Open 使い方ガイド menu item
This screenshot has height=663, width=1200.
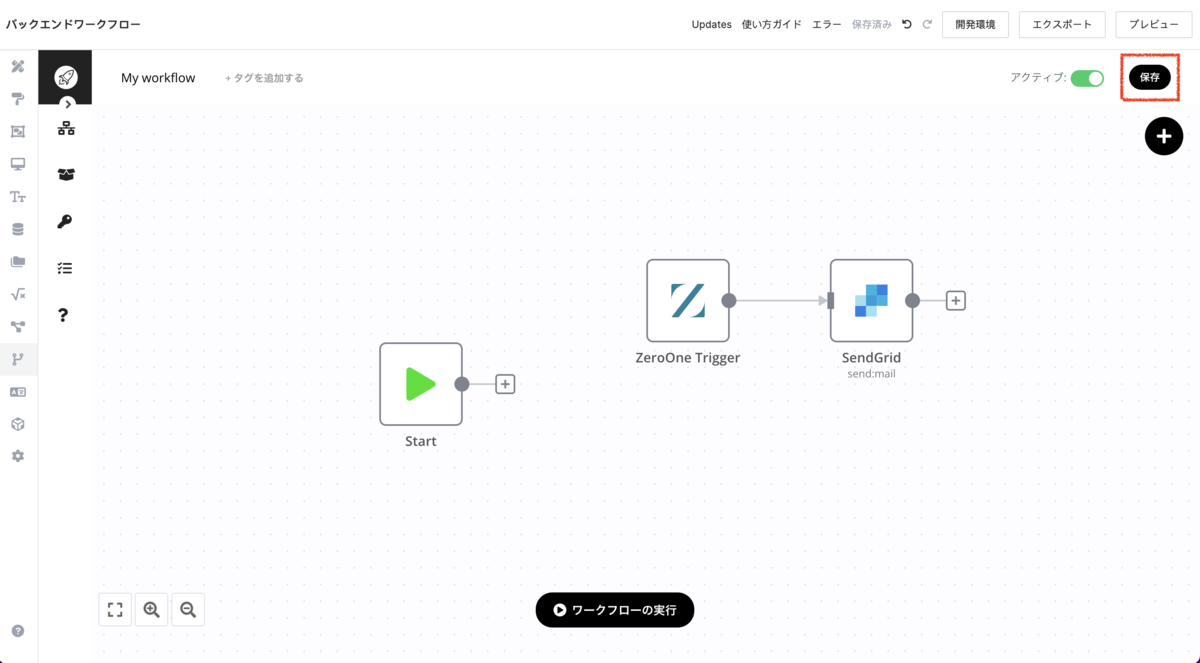tap(772, 24)
